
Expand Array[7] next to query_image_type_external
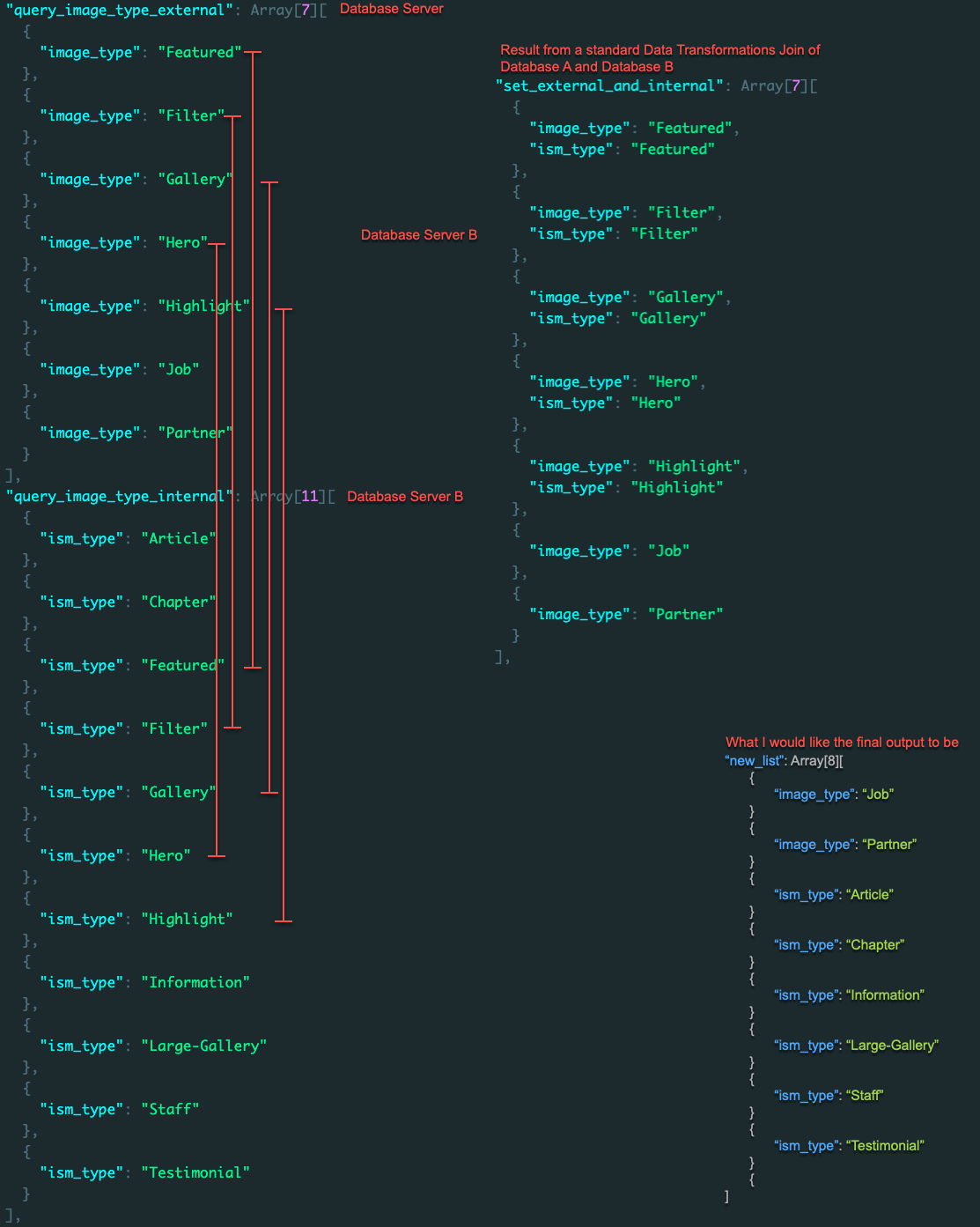(287, 11)
